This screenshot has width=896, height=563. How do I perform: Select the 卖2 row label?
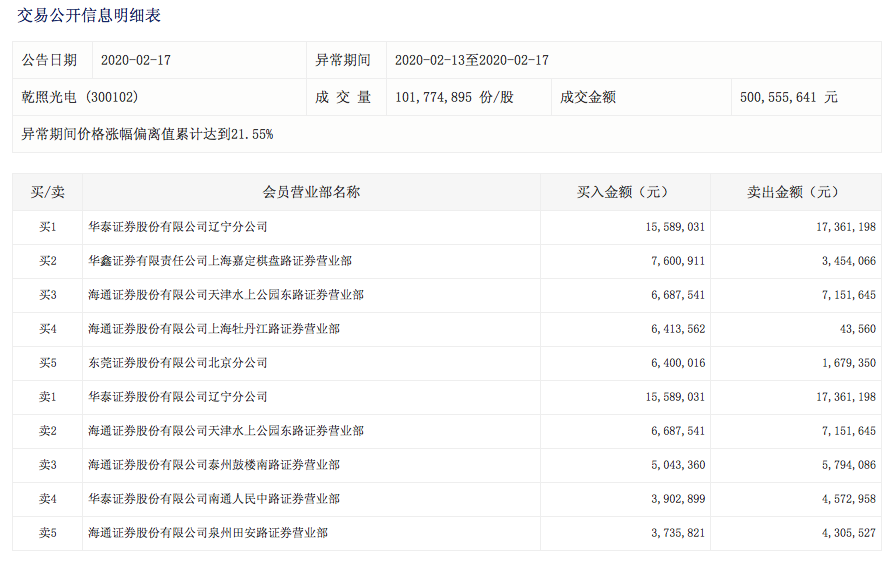tap(47, 431)
